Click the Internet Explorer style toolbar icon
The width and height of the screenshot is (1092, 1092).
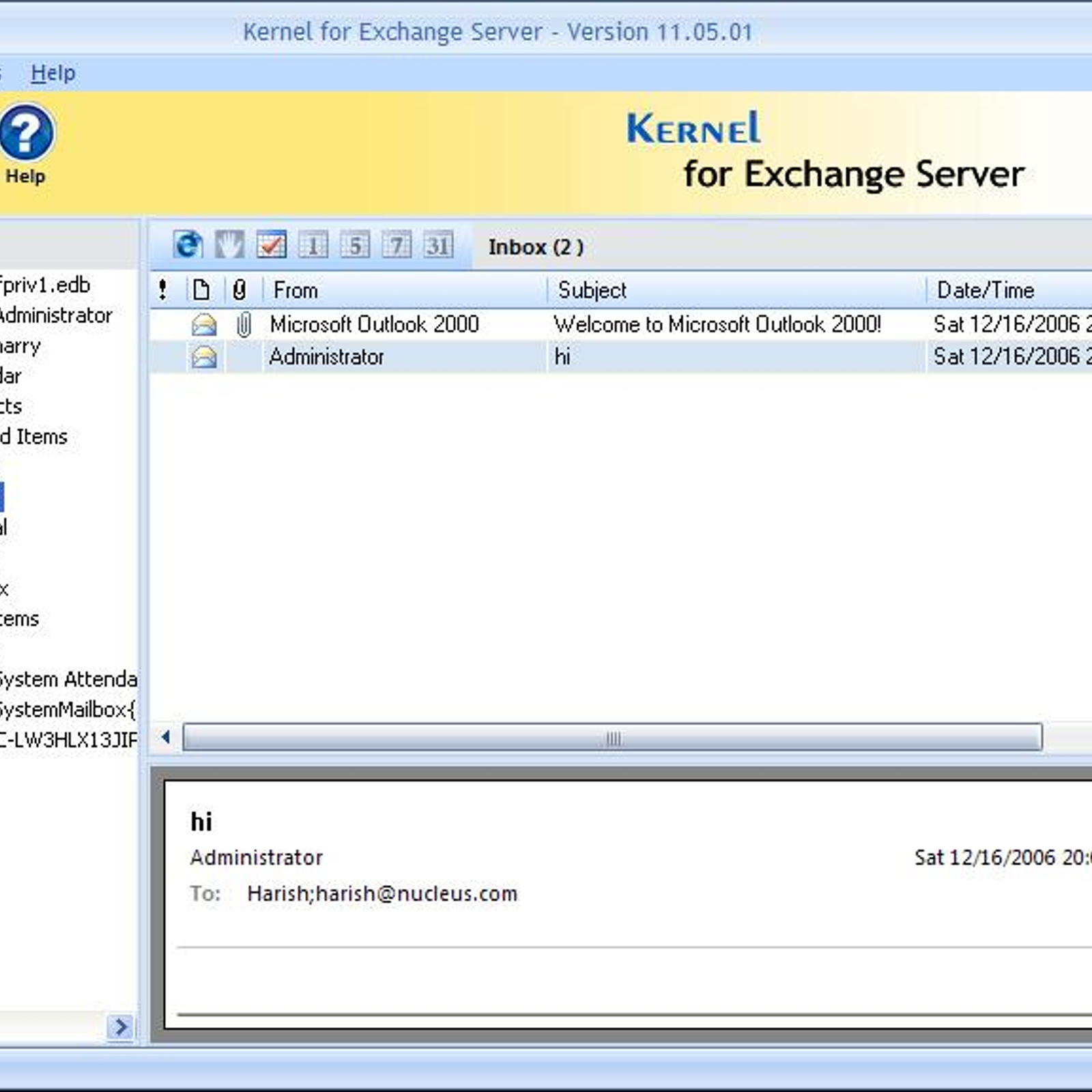click(x=188, y=244)
